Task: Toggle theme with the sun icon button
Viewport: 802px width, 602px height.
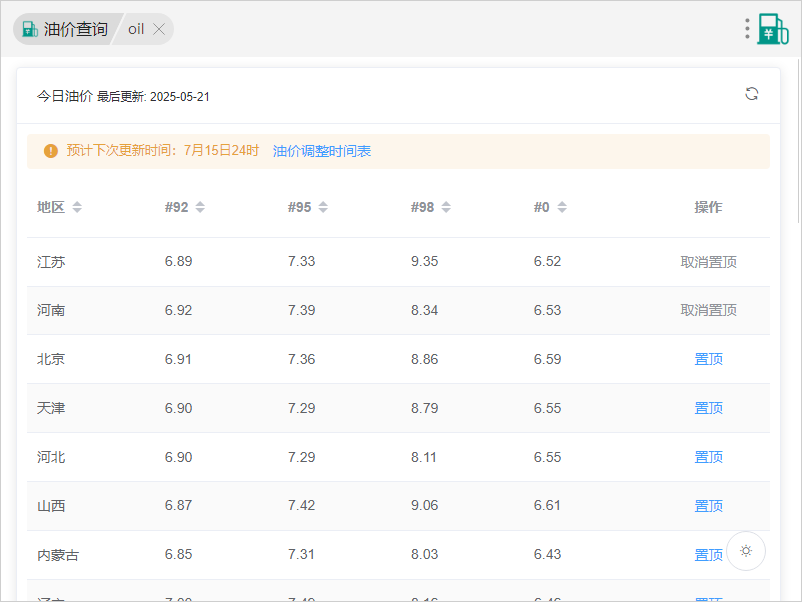Action: pos(746,551)
